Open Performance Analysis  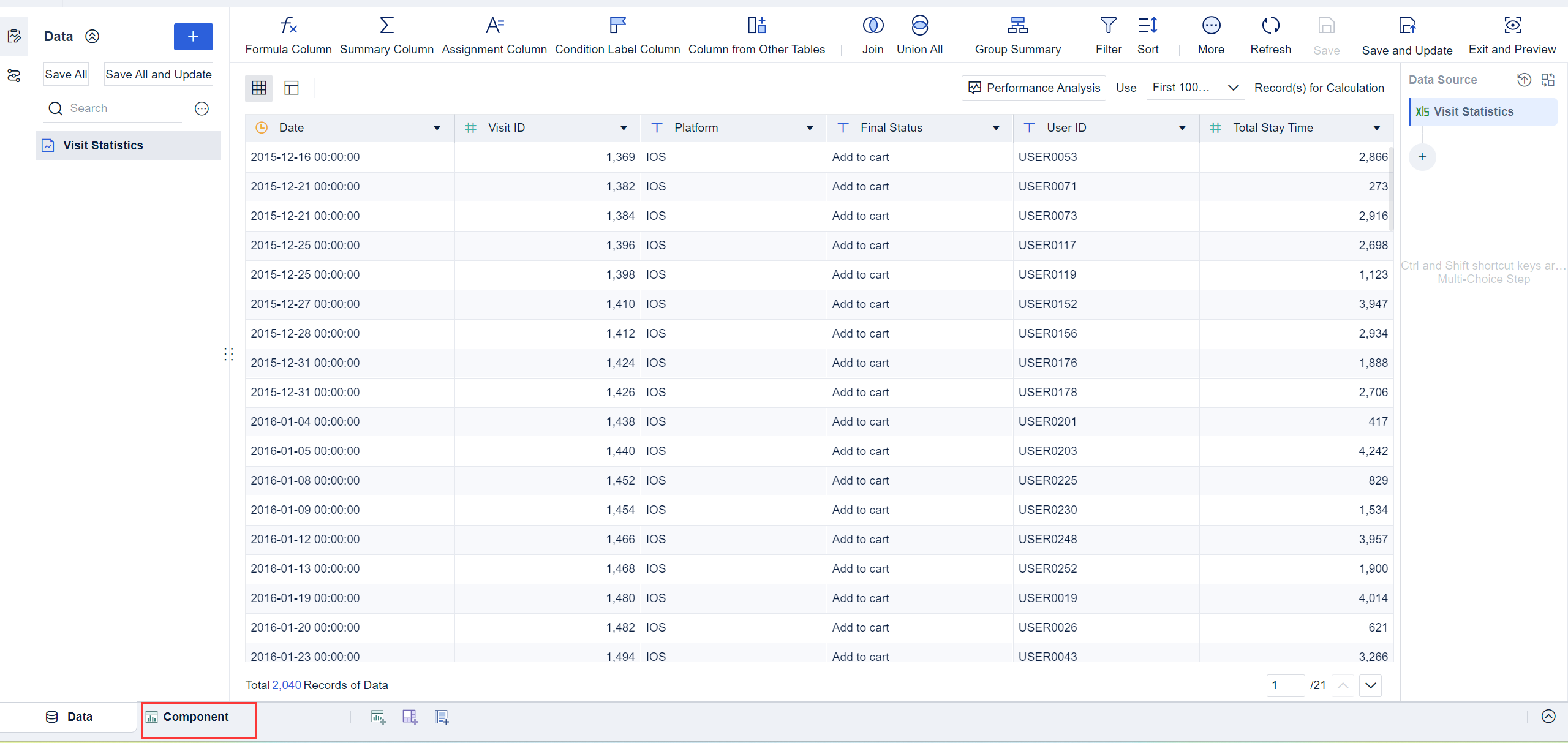tap(1034, 88)
